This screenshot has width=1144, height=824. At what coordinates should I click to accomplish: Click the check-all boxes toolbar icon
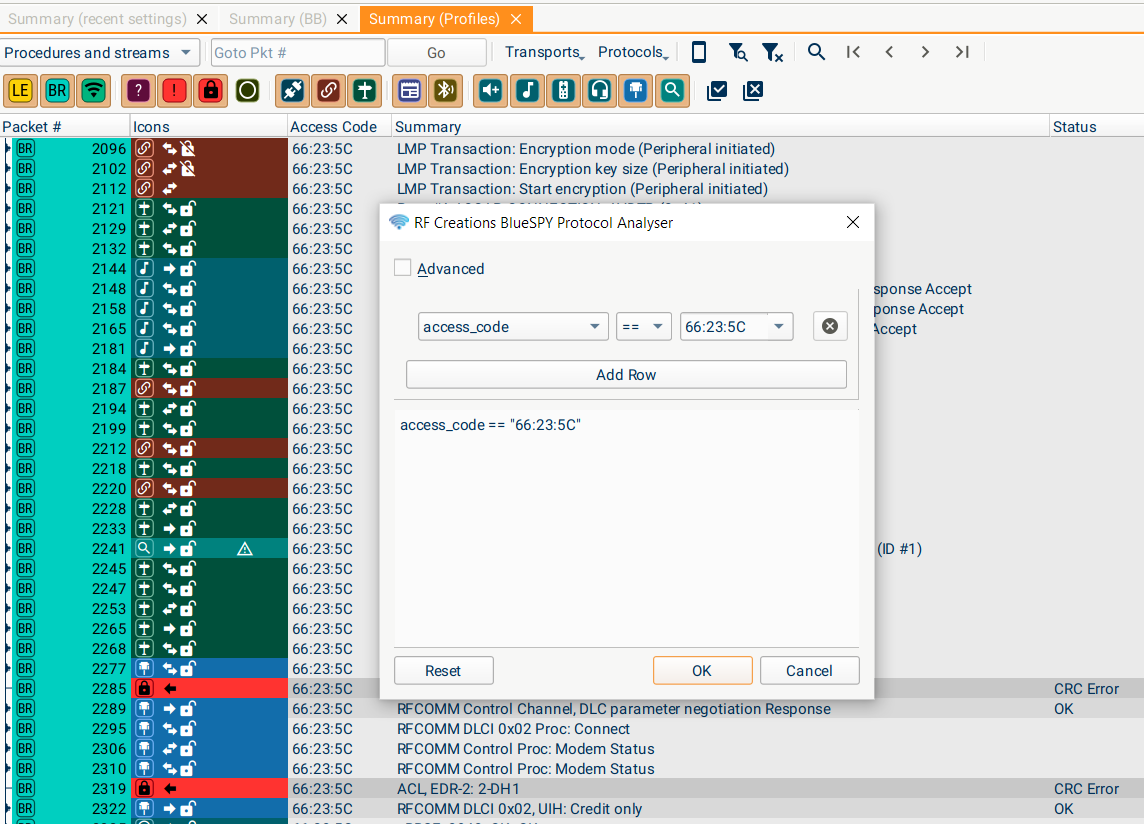click(x=717, y=91)
